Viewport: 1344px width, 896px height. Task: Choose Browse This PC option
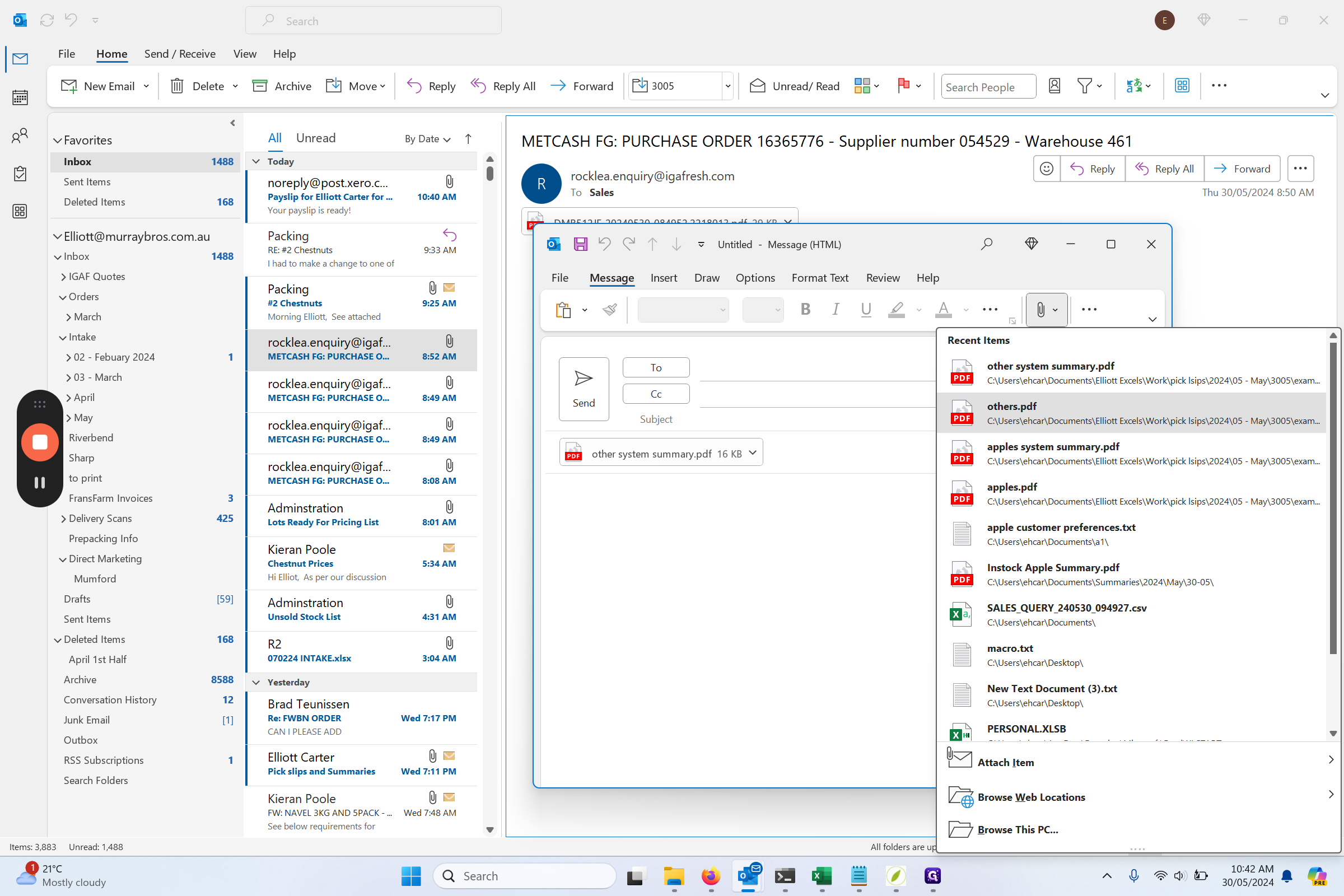tap(1017, 829)
